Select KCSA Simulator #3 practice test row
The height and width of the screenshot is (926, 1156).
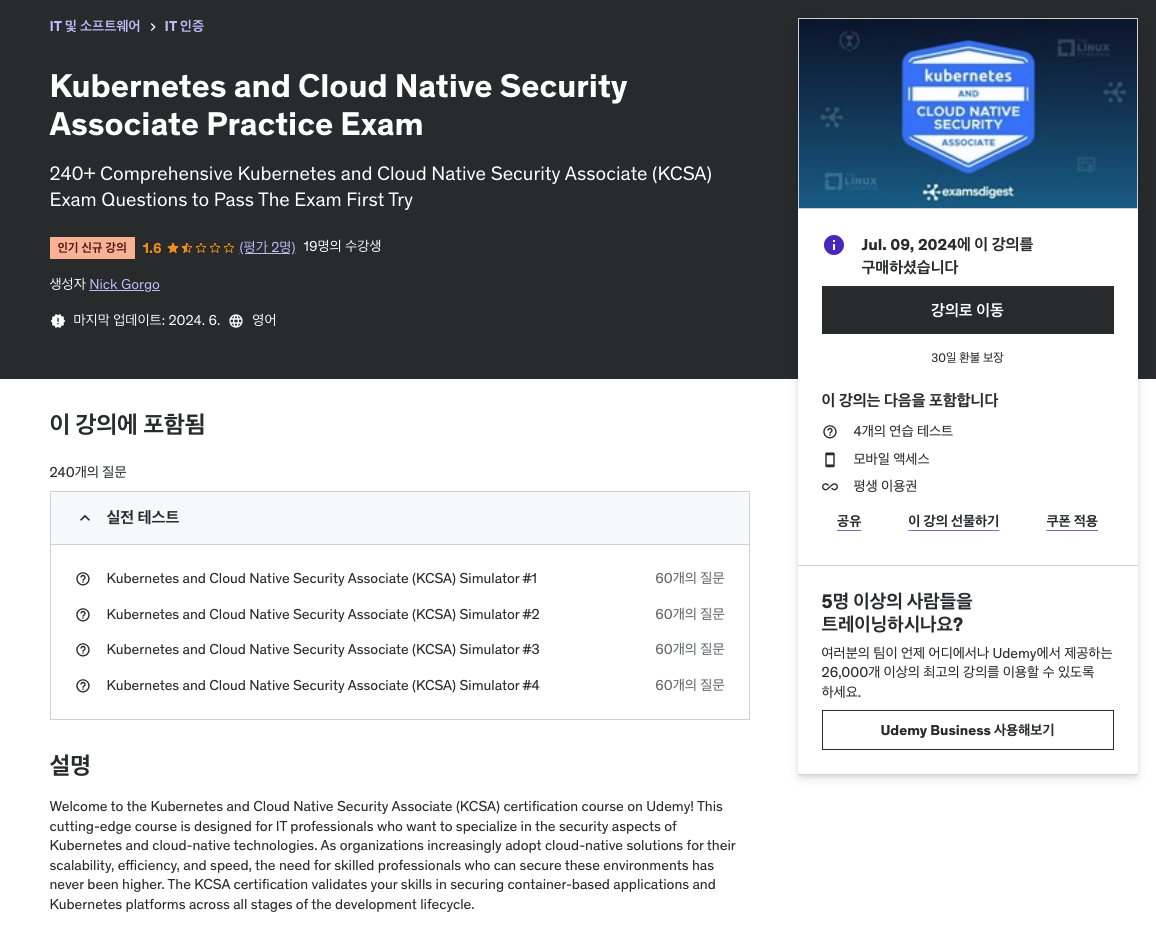click(400, 650)
